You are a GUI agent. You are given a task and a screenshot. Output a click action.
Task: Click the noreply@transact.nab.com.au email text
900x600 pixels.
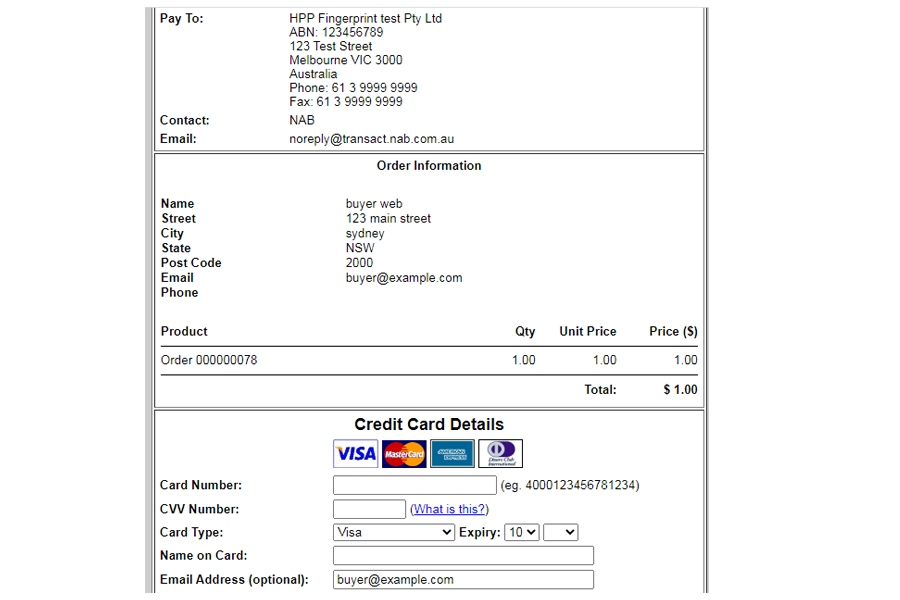371,139
